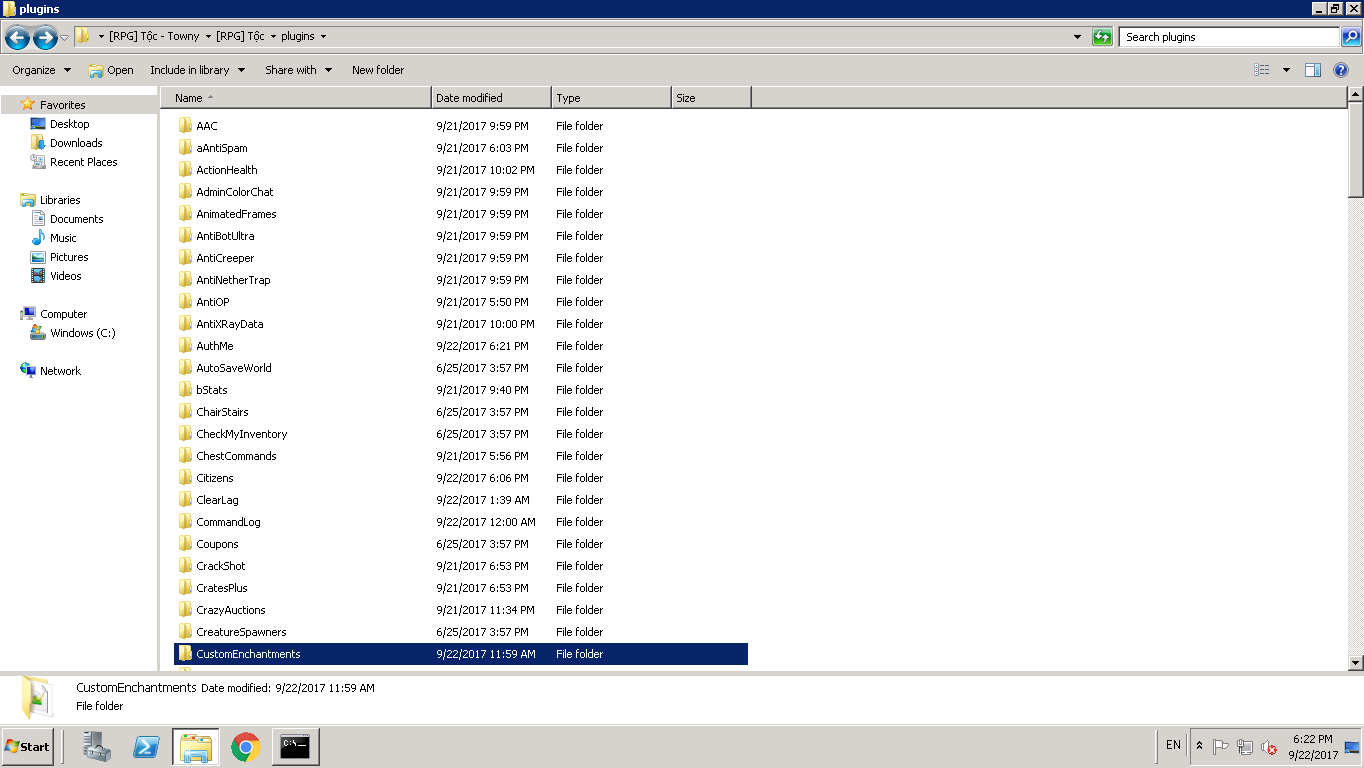Select Computer in the navigation pane

[x=64, y=314]
